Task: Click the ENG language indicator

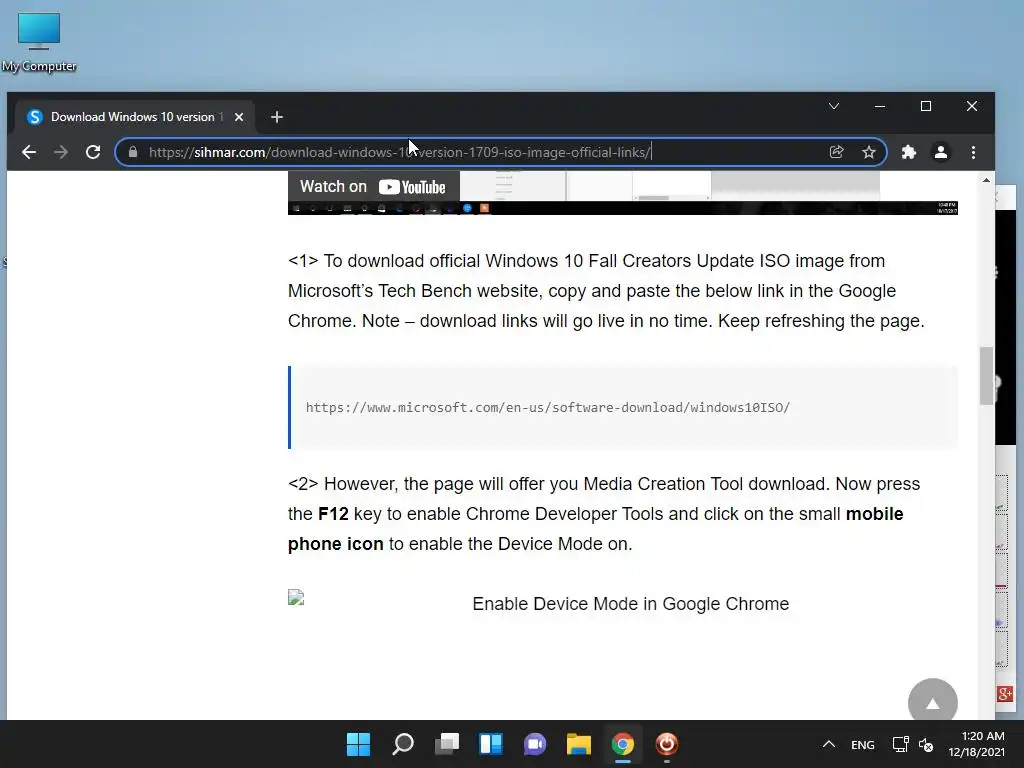Action: 863,744
